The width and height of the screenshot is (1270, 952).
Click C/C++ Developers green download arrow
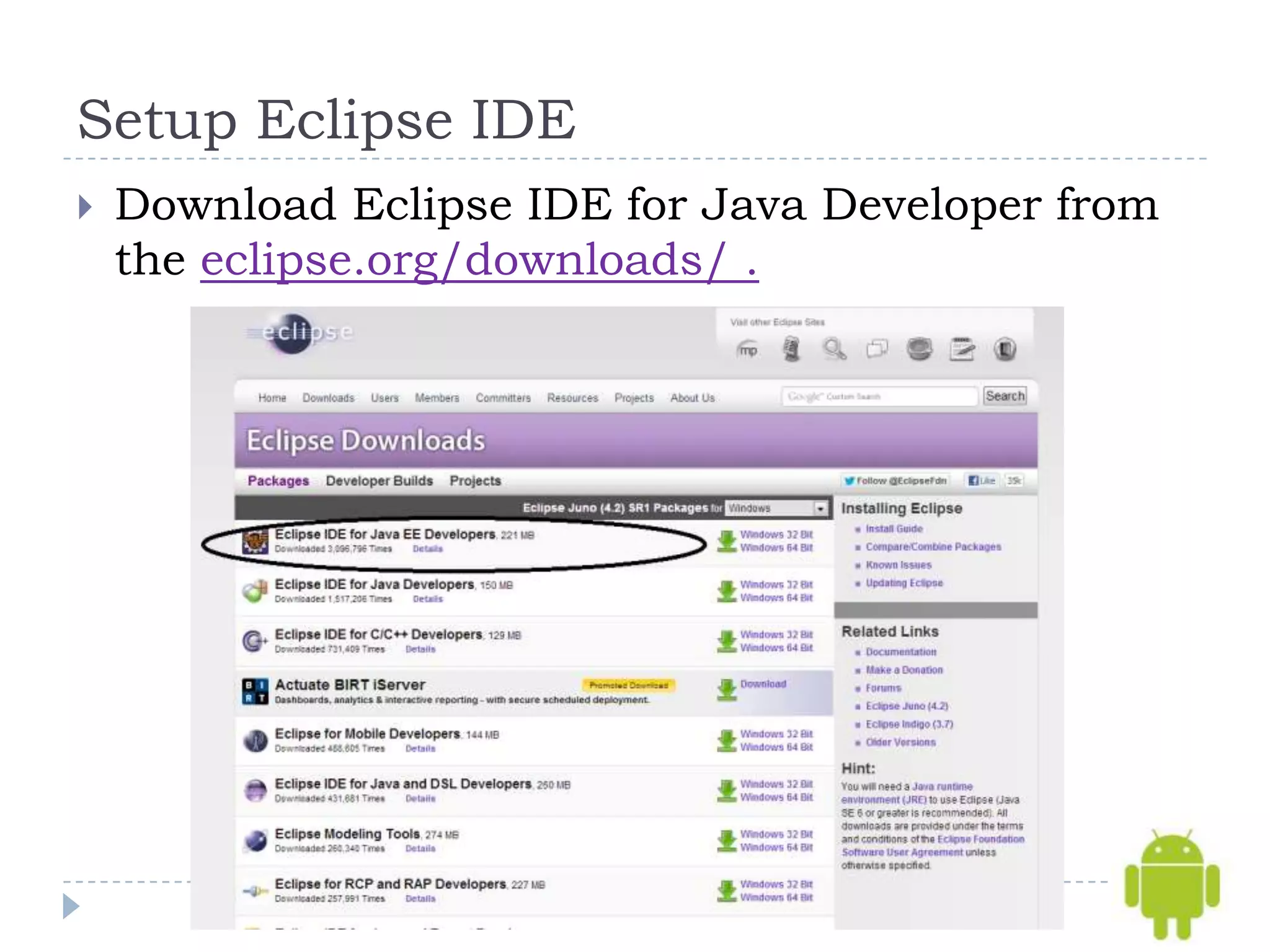[x=727, y=641]
